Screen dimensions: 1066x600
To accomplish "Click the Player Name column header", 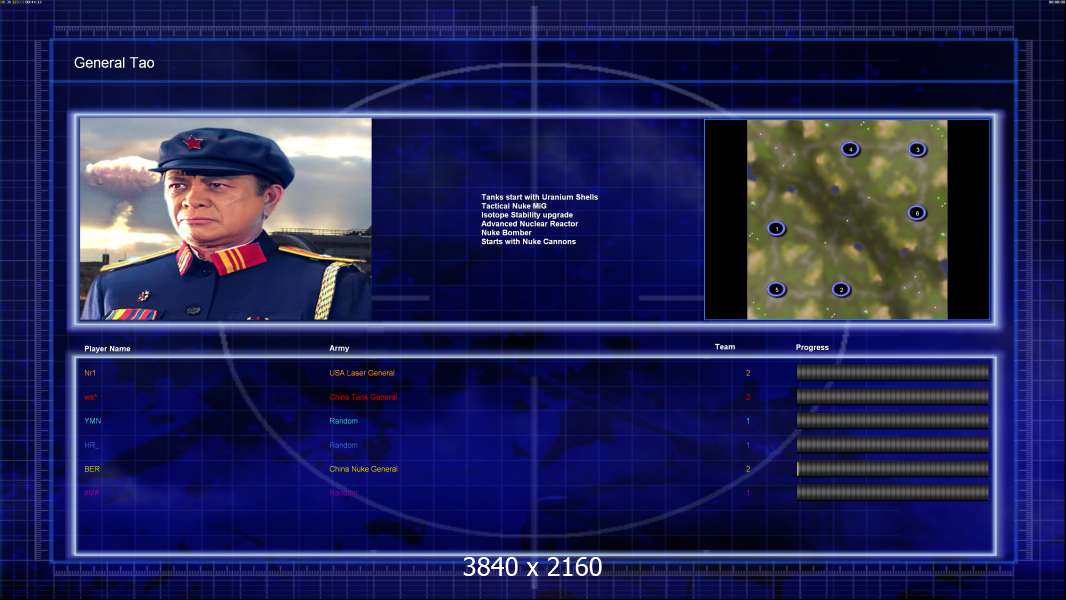I will [107, 349].
